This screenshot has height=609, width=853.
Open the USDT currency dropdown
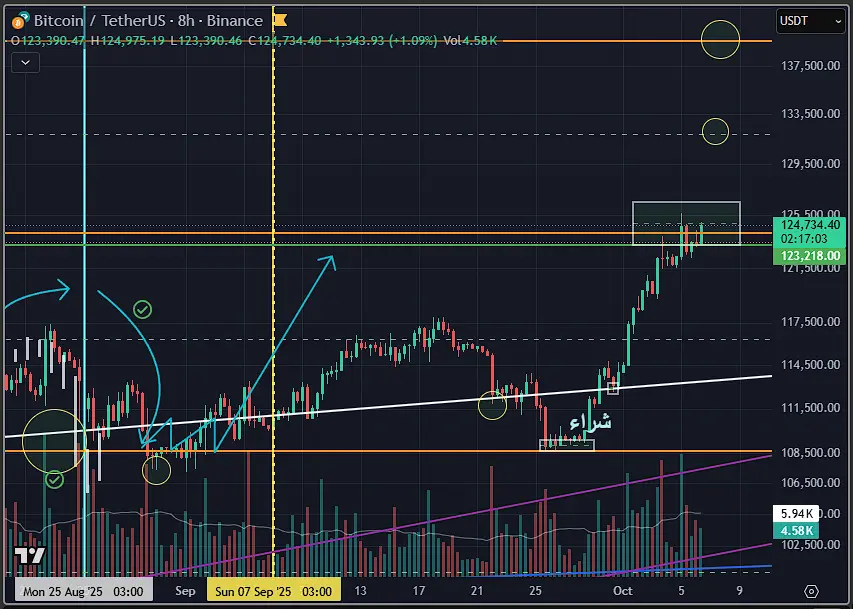[x=810, y=21]
